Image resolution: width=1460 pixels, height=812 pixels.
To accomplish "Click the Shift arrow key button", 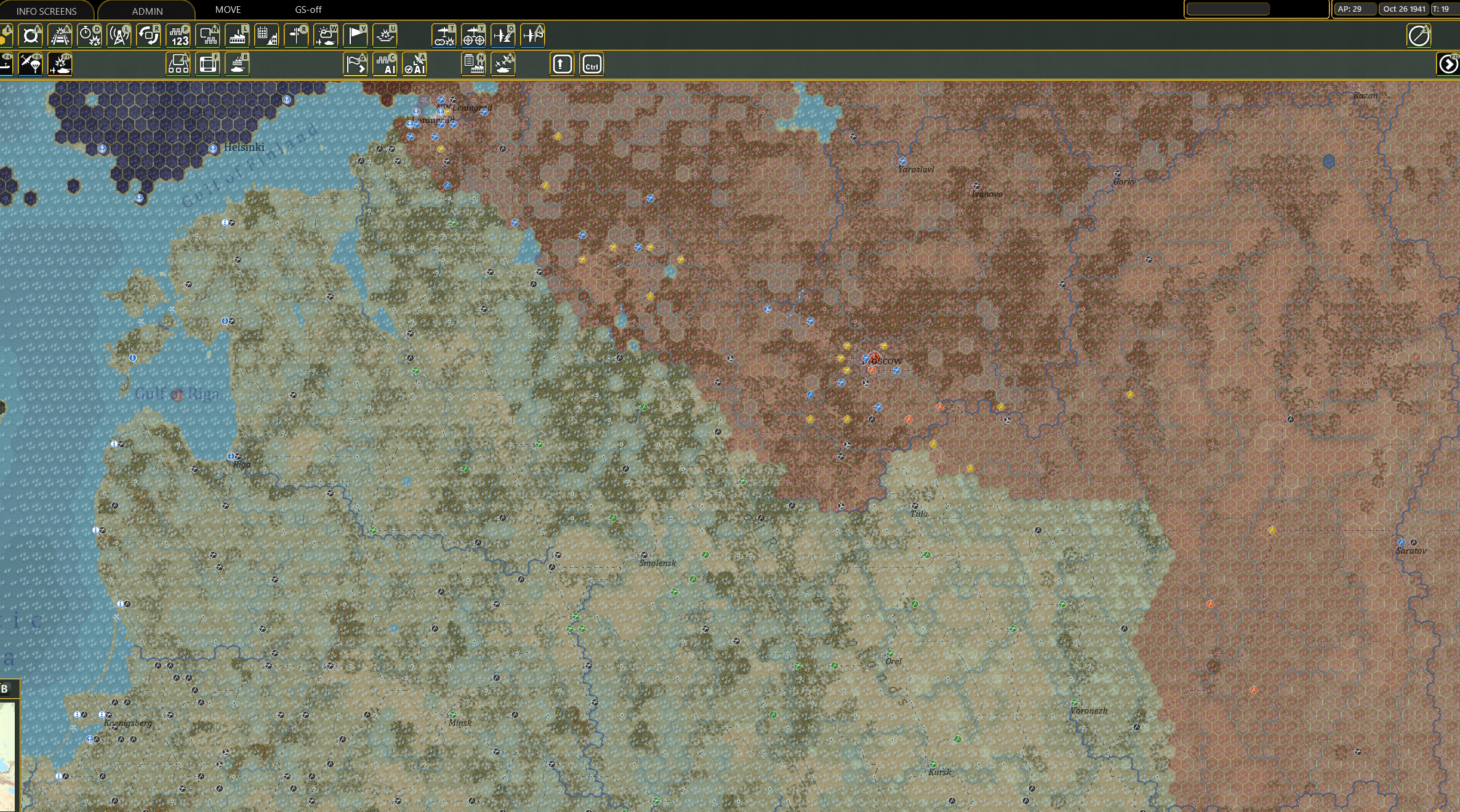I will coord(562,64).
